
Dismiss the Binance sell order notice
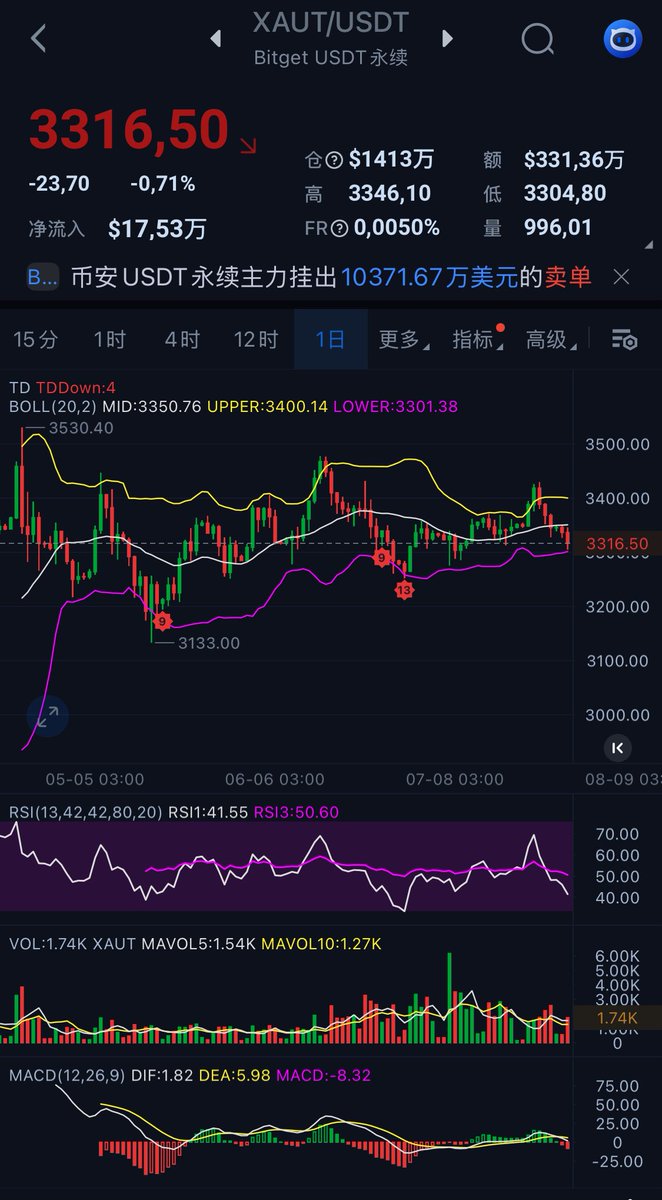(x=621, y=277)
